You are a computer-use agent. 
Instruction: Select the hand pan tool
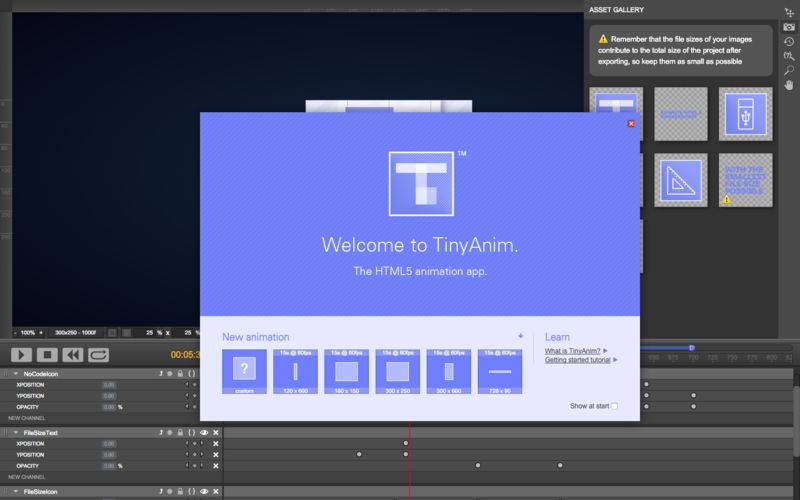tap(789, 85)
